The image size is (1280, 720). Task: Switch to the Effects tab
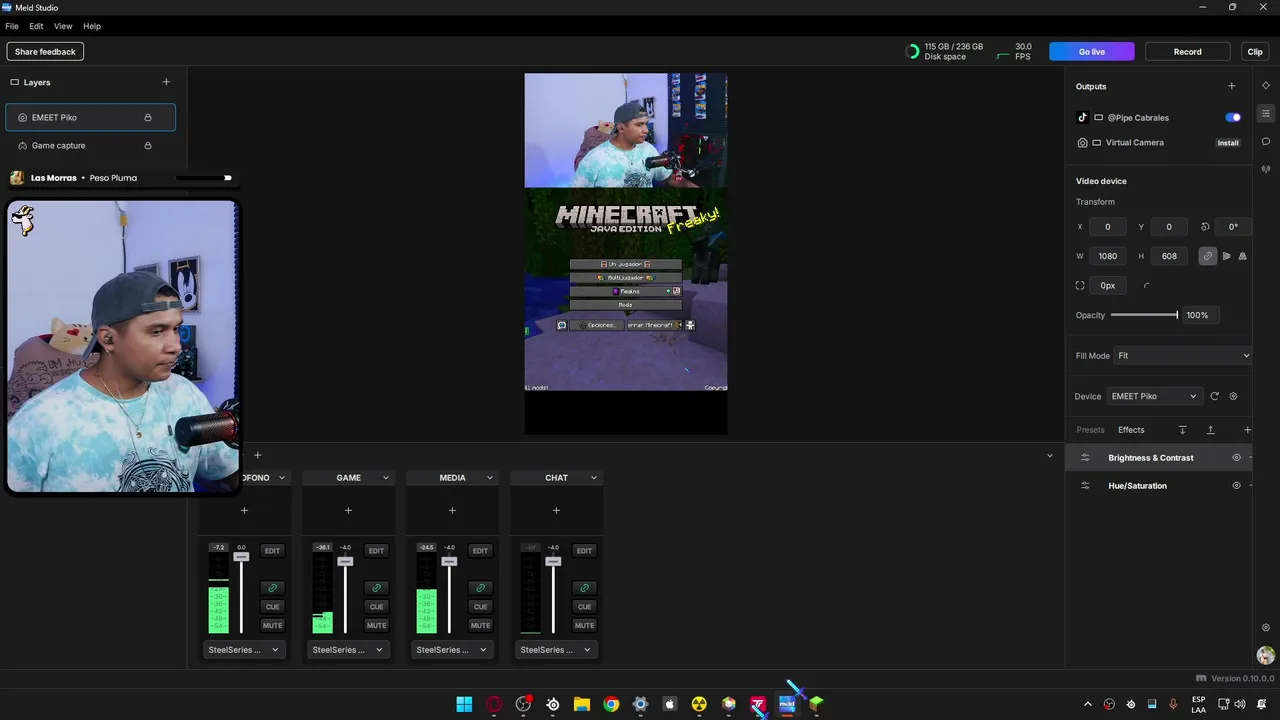coord(1131,430)
